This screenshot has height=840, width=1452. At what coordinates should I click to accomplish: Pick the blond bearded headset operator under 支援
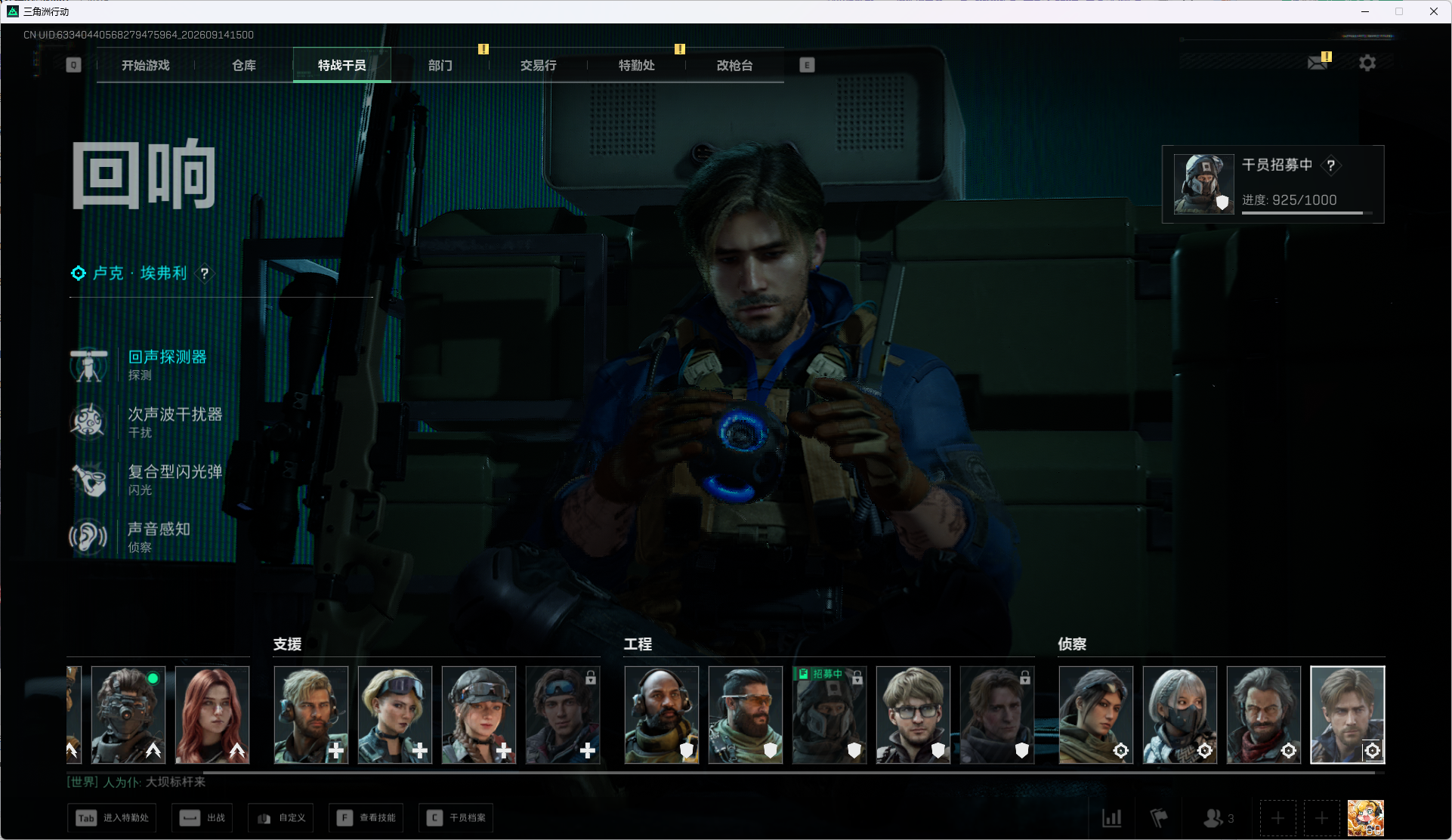click(x=311, y=715)
